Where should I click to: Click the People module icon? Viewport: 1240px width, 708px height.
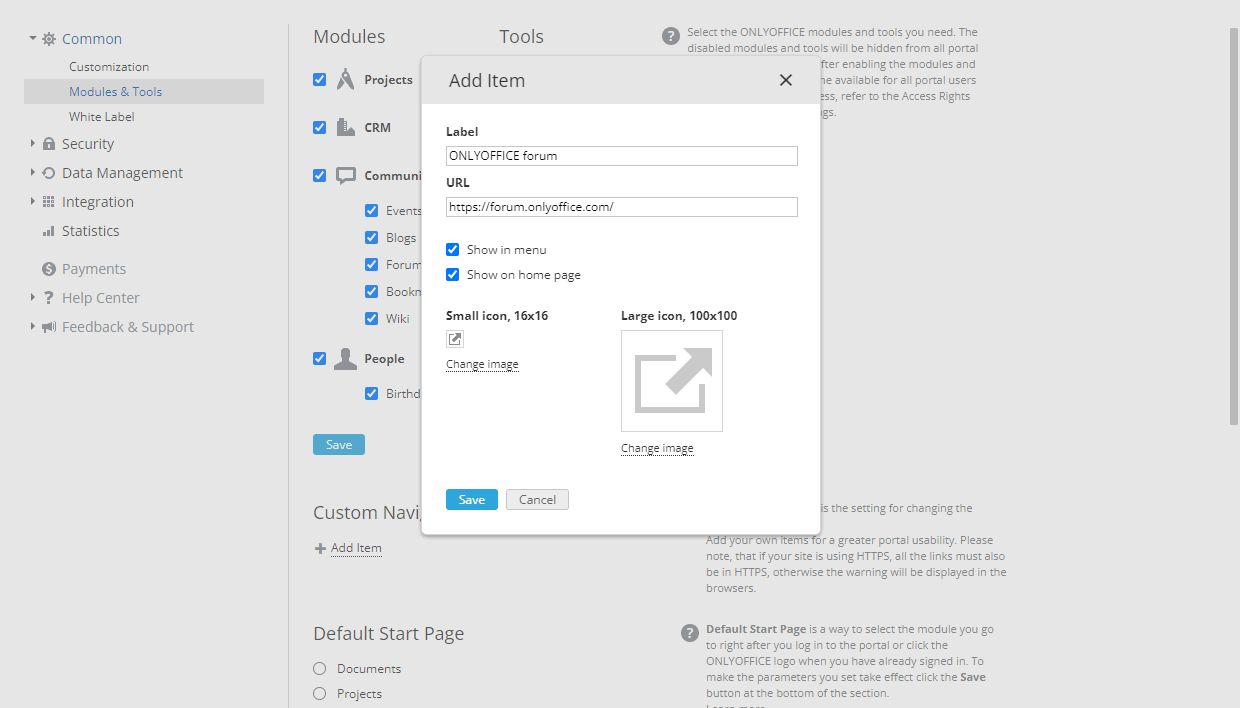point(345,357)
